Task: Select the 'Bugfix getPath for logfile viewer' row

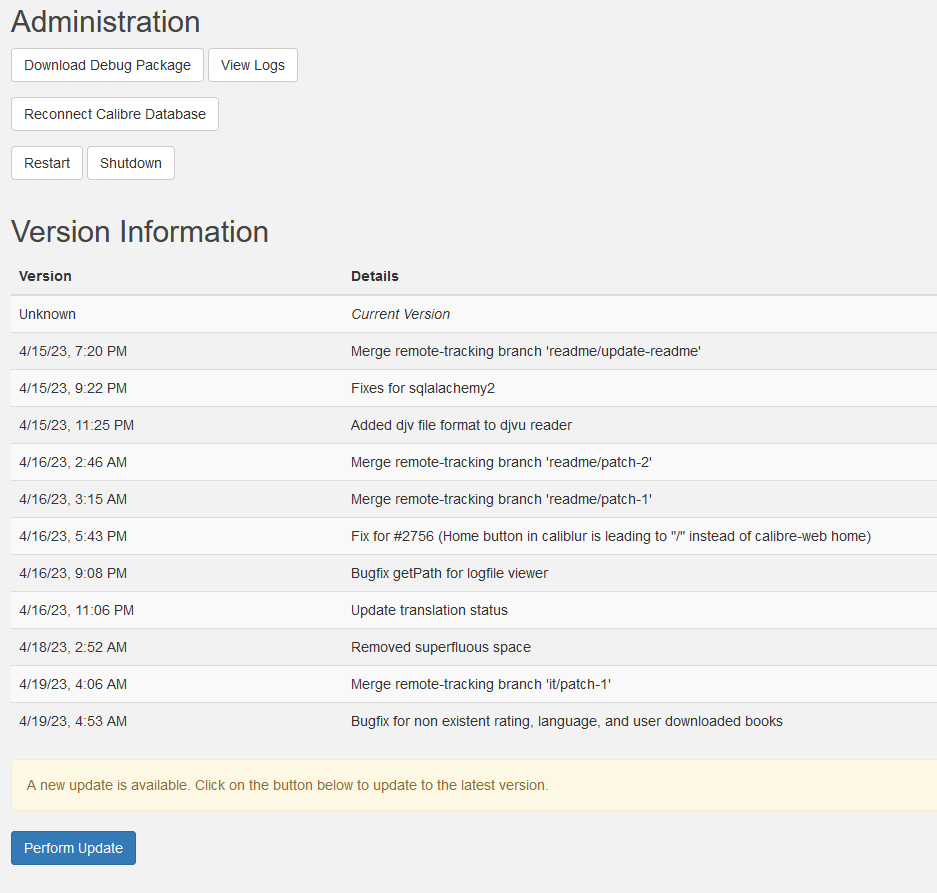Action: click(x=451, y=573)
